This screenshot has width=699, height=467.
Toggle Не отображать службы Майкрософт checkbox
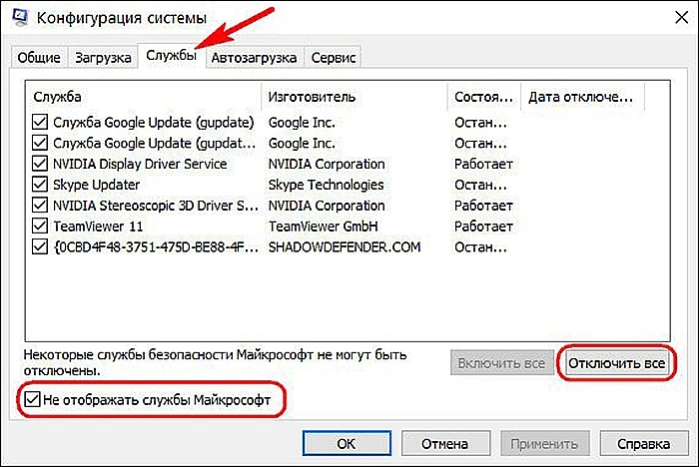[33, 399]
